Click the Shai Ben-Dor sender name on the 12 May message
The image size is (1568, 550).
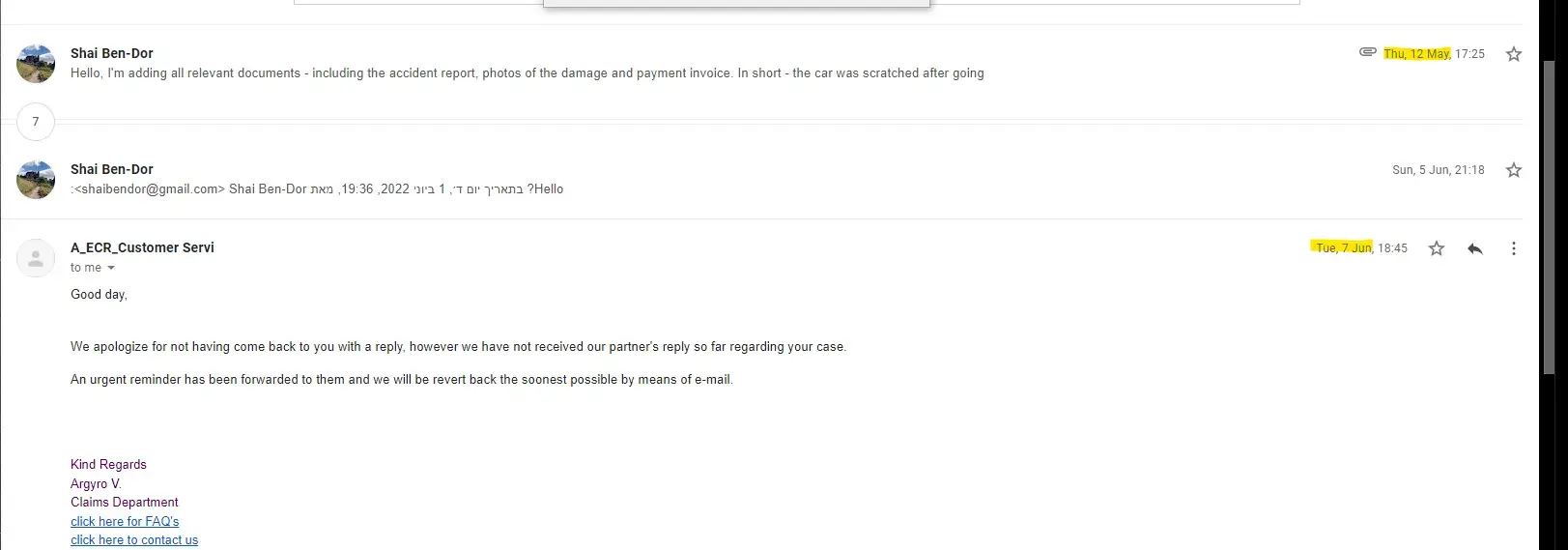click(x=112, y=53)
